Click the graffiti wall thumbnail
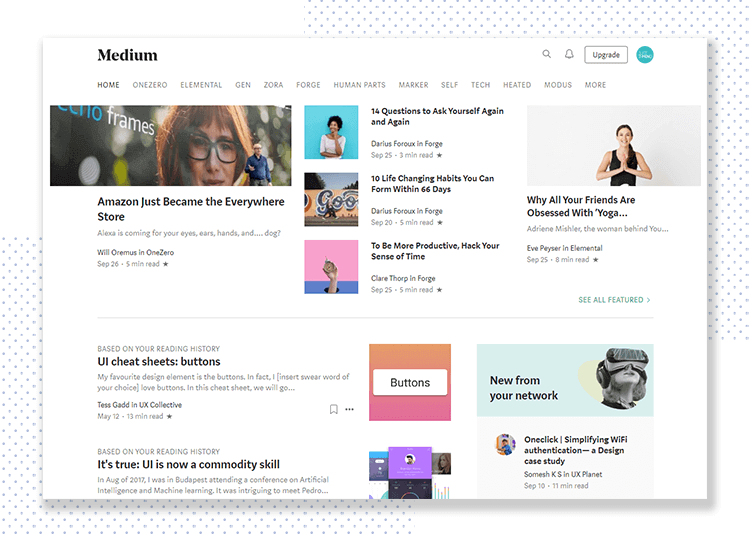This screenshot has width=750, height=536. coord(331,199)
